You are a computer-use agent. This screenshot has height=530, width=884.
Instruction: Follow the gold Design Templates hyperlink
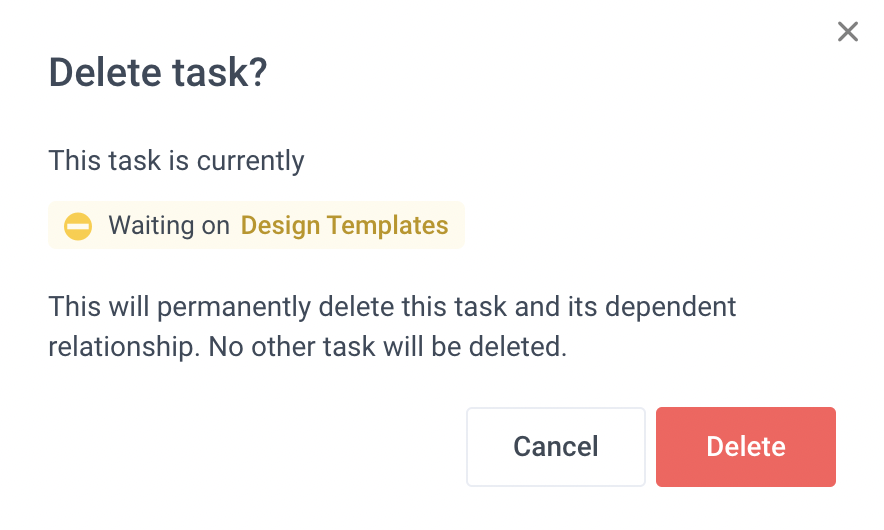coord(344,225)
